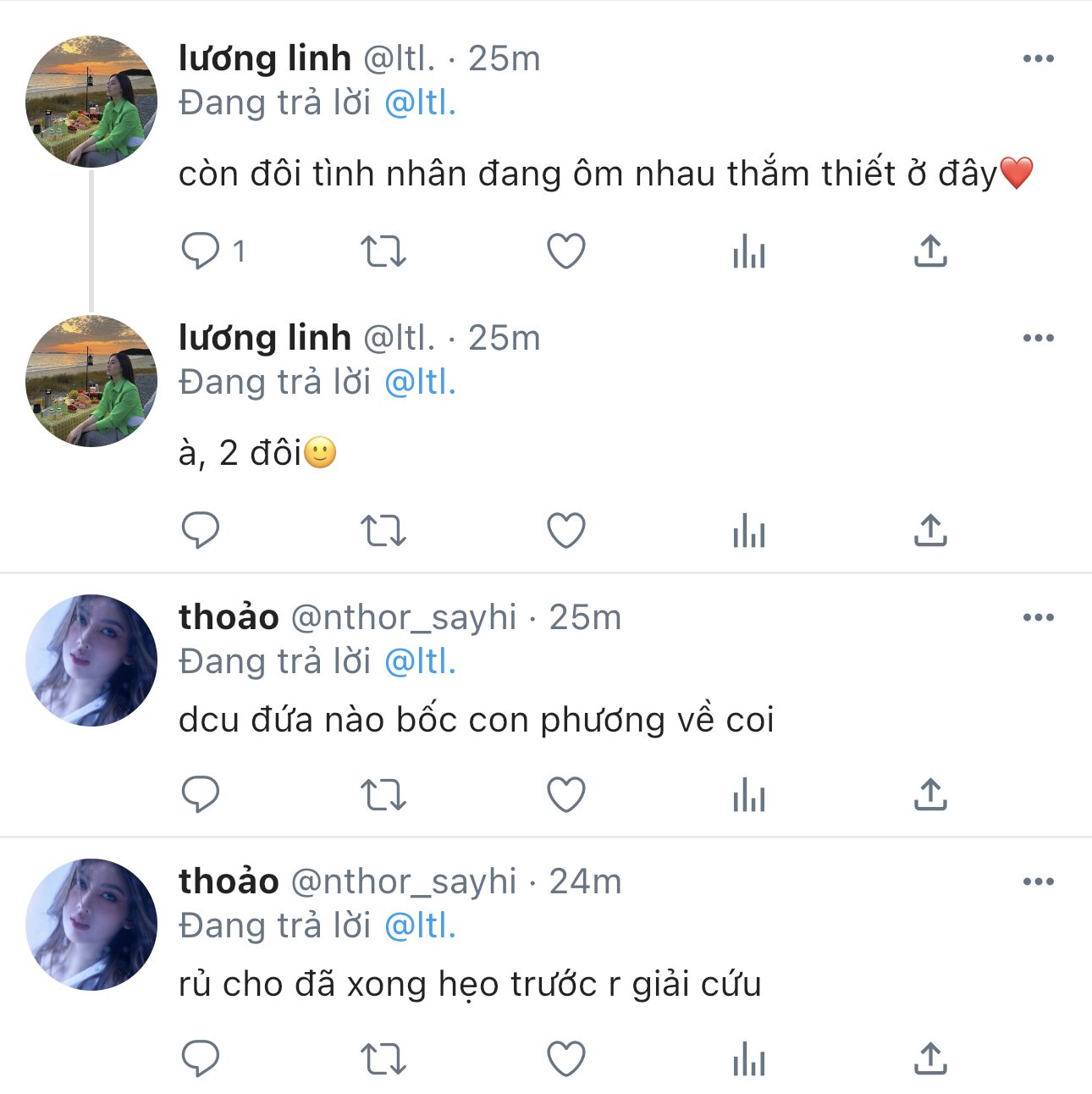Share the "rủ cho đã xong" tweet
This screenshot has height=1094, width=1092.
[930, 1059]
